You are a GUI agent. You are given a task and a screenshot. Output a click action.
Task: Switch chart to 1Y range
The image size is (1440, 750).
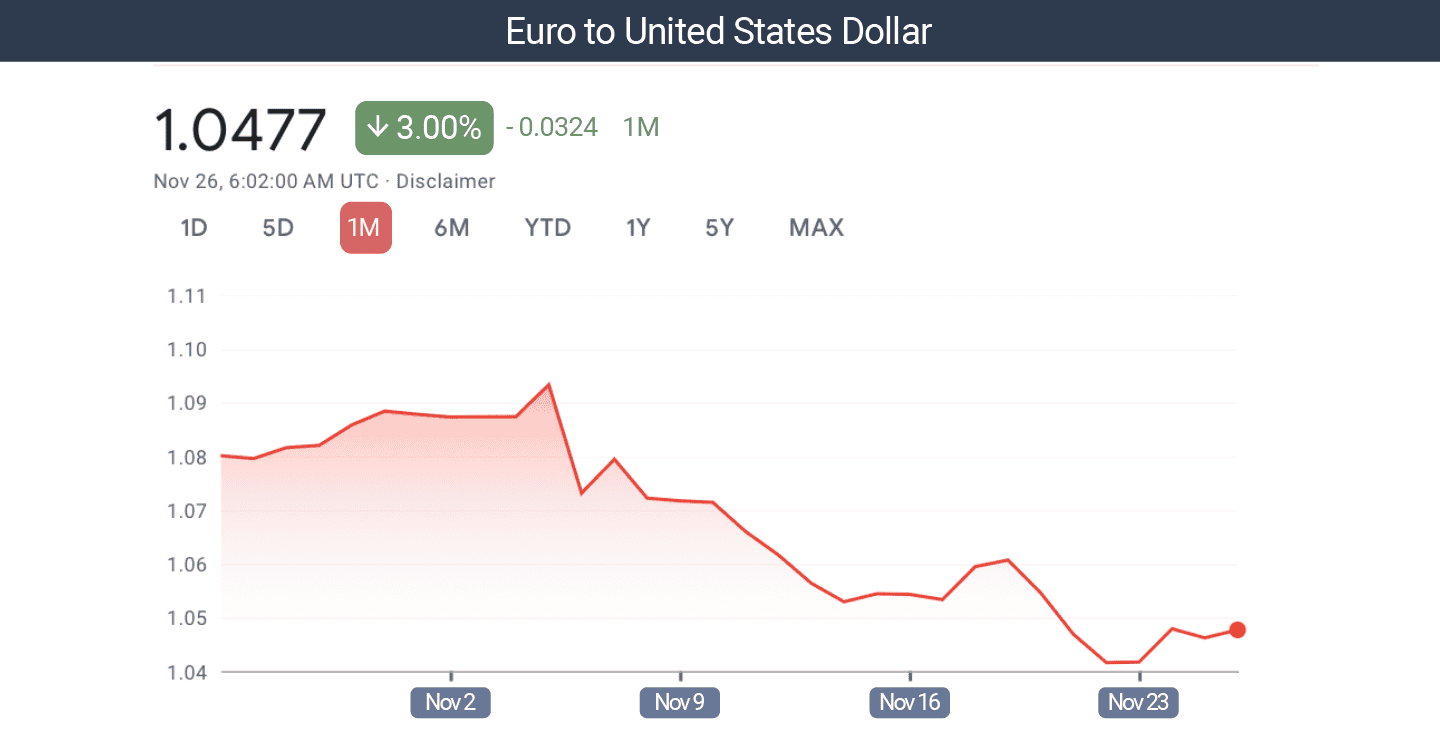(x=638, y=228)
